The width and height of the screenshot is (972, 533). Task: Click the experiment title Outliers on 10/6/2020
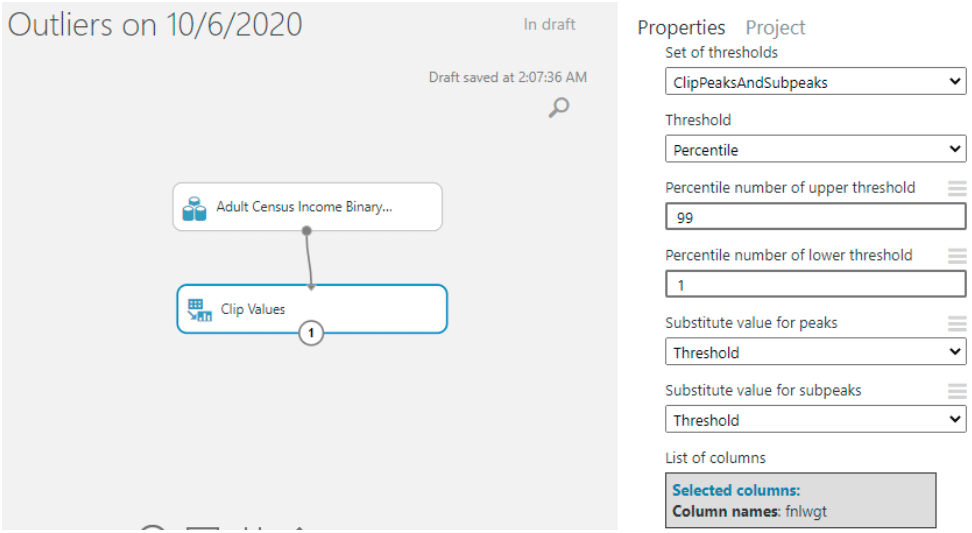[x=155, y=25]
